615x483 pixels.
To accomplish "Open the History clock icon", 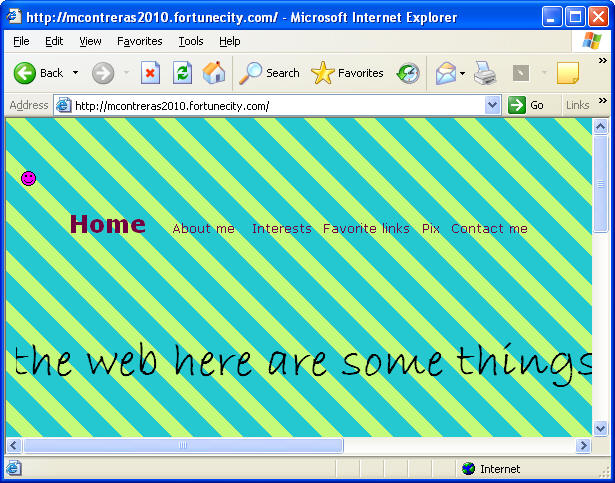I will pos(408,73).
